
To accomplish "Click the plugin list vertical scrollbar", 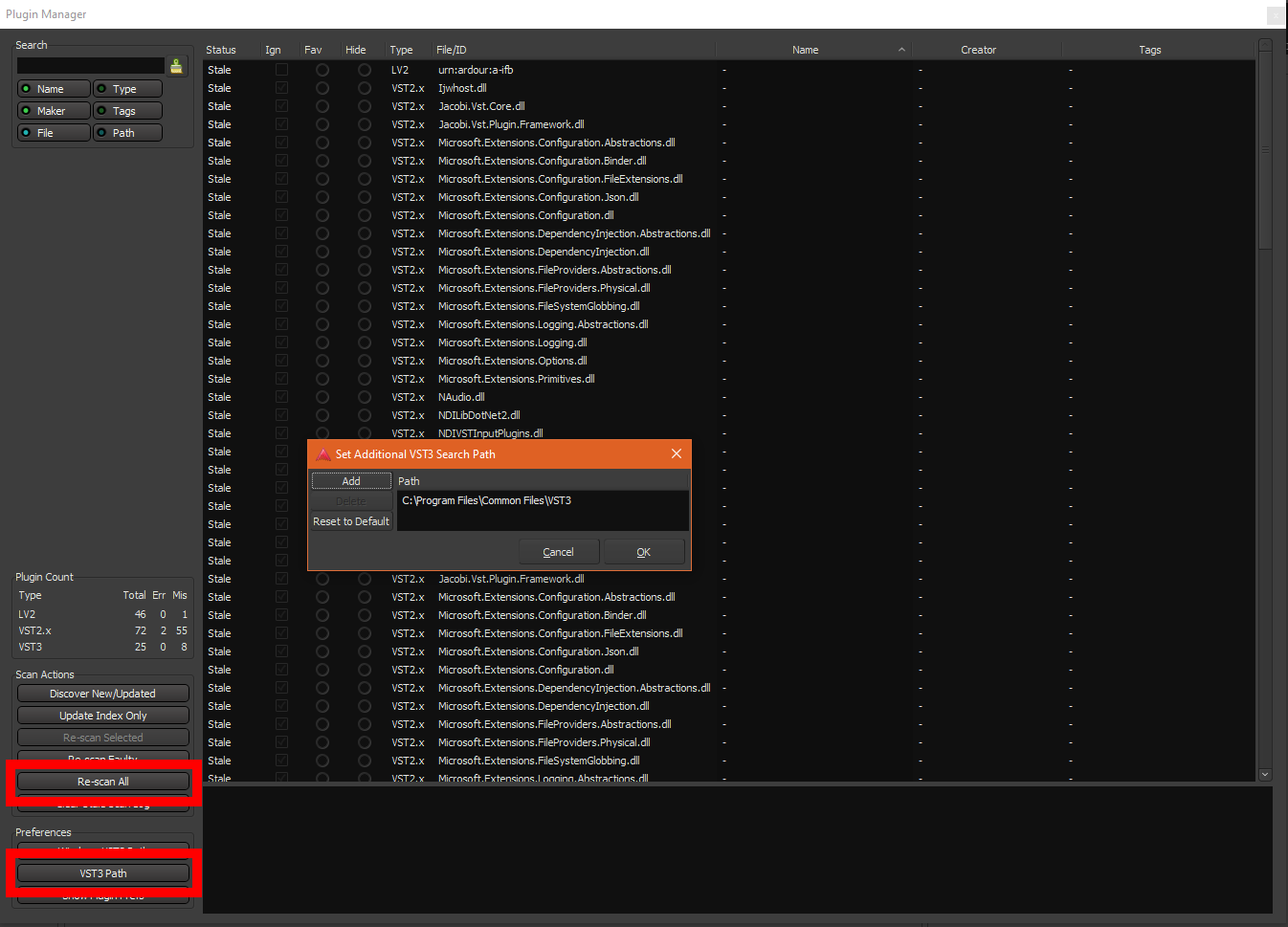I will pyautogui.click(x=1265, y=150).
